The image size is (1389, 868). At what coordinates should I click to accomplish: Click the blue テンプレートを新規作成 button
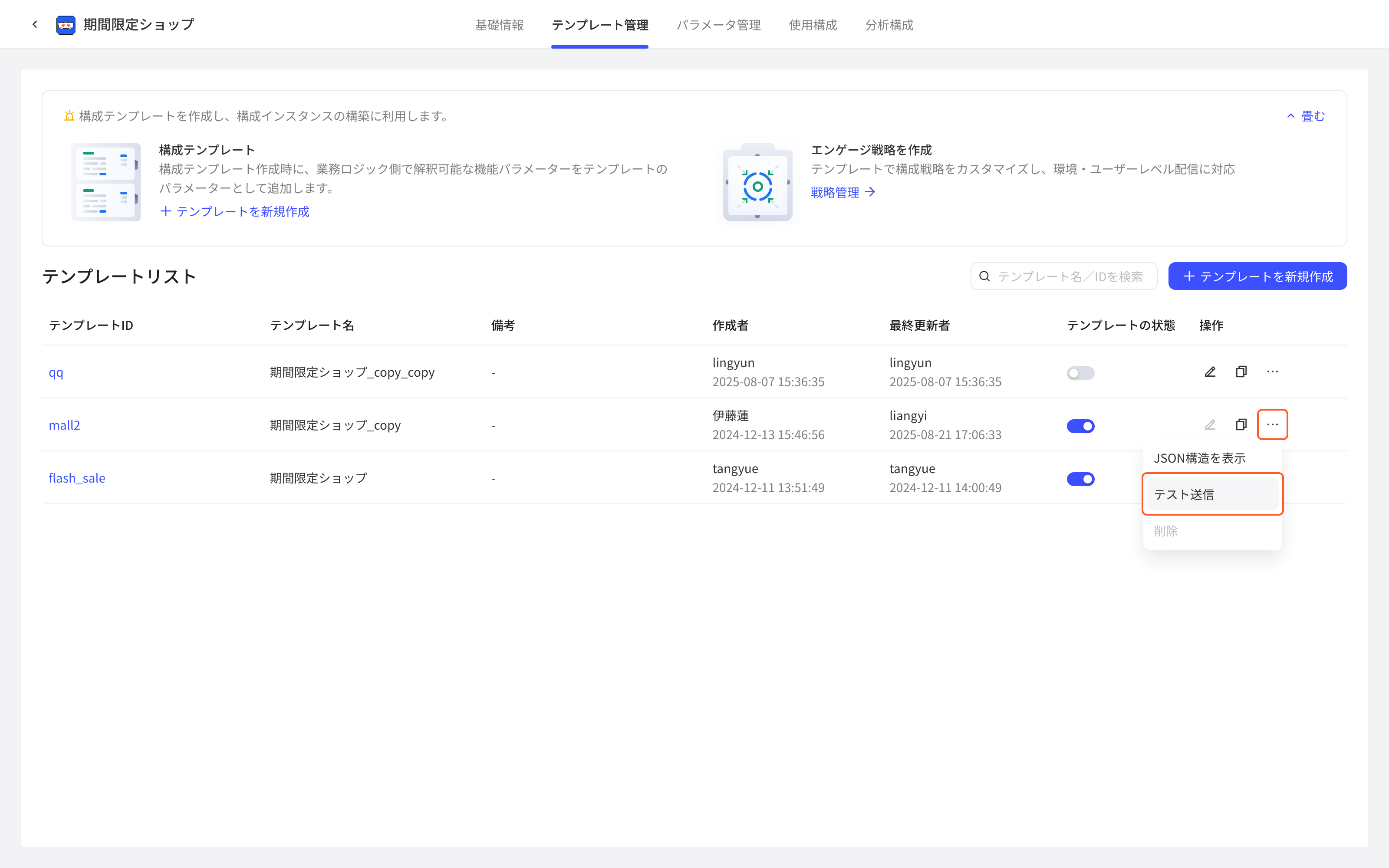pyautogui.click(x=1257, y=276)
